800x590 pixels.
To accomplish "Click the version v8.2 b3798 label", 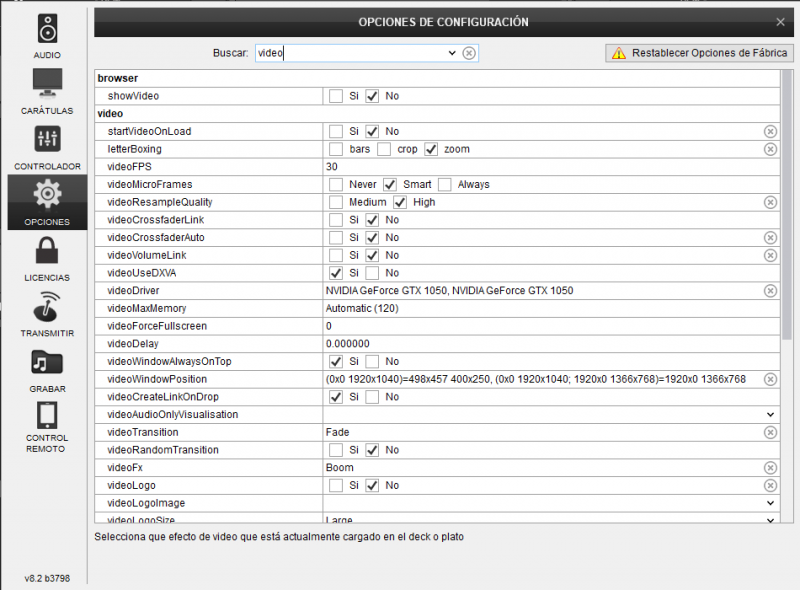I will coord(47,578).
